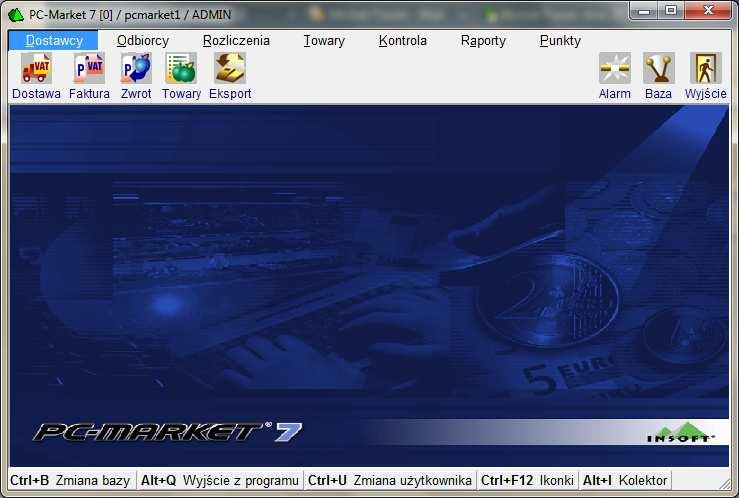Click Ctrl+F12 Ikonki status button

click(527, 480)
